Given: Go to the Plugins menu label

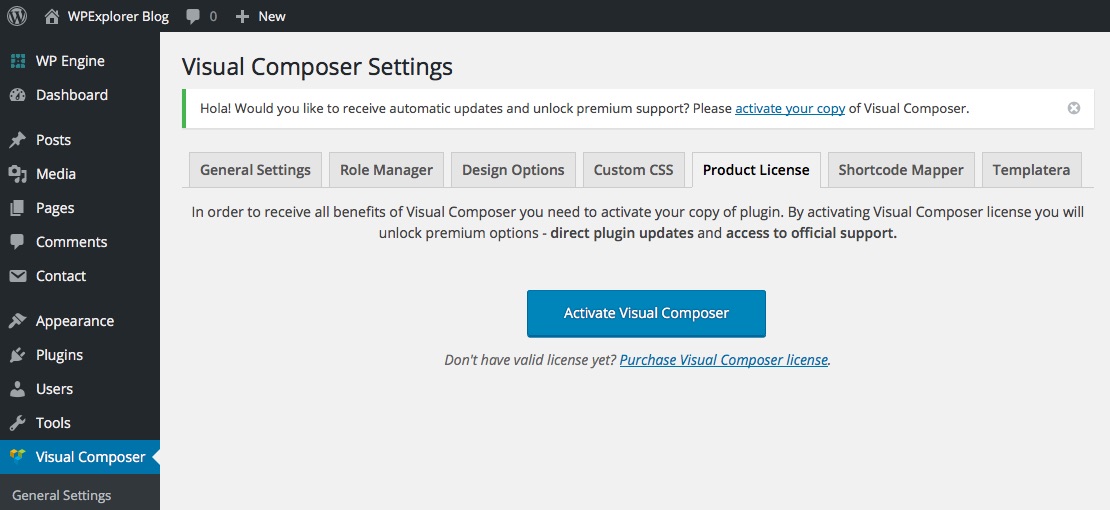Looking at the screenshot, I should click(59, 355).
